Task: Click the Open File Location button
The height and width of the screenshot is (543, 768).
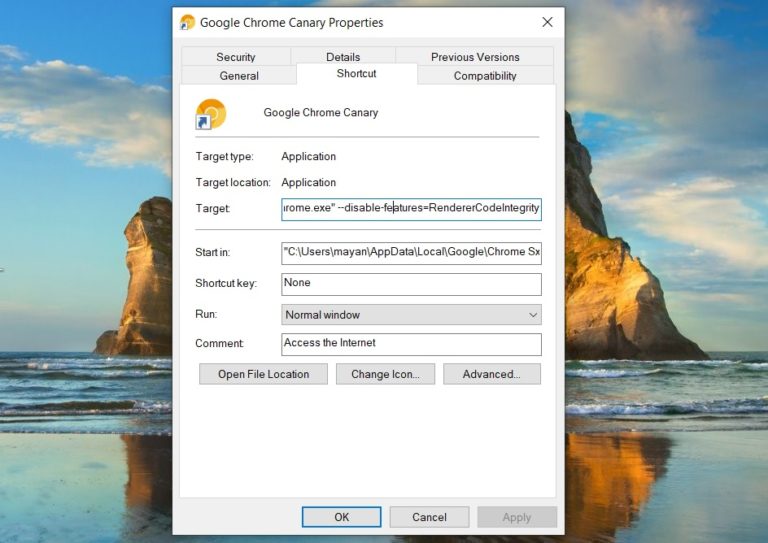Action: click(x=264, y=374)
